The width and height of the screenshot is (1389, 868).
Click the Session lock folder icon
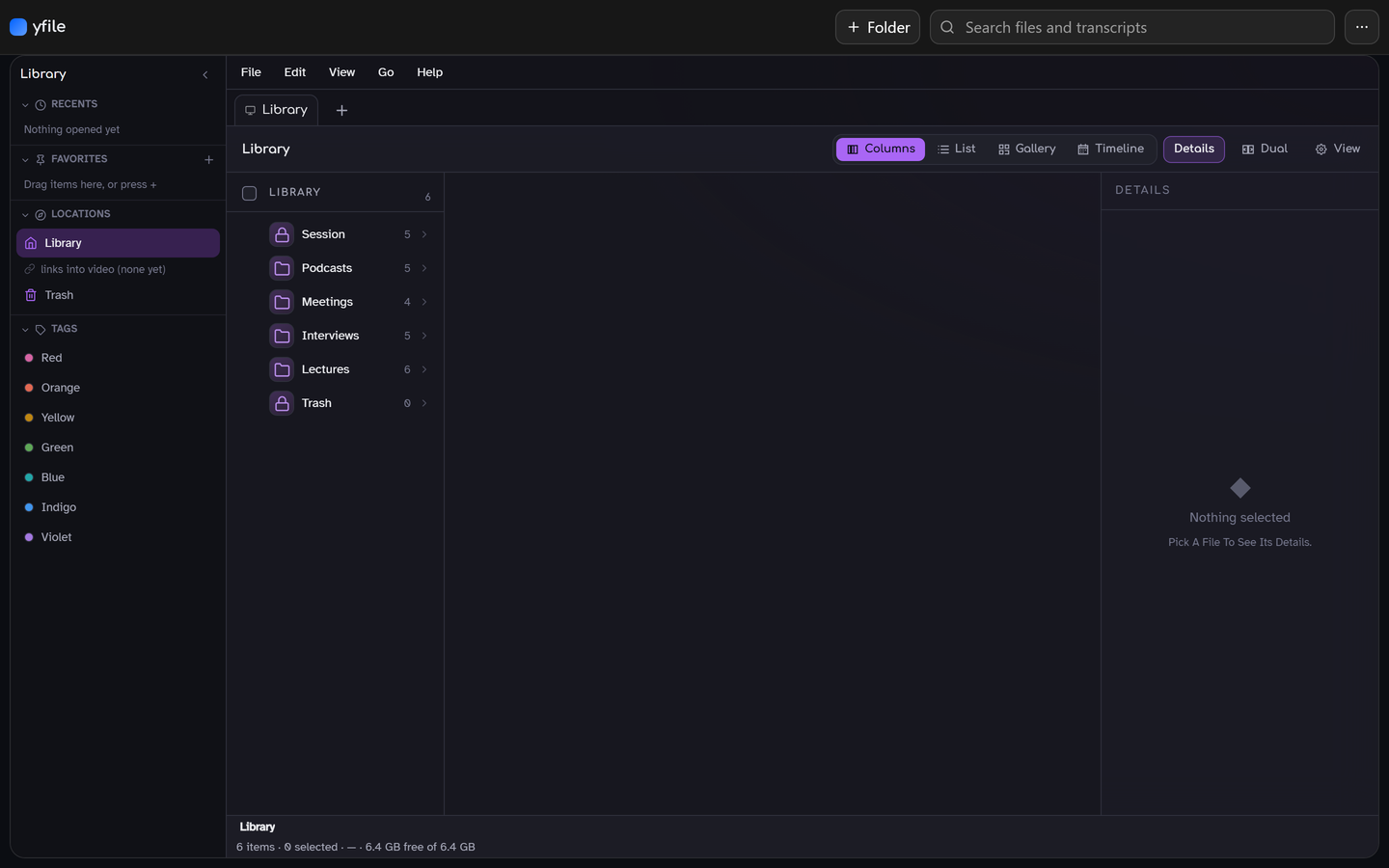click(282, 234)
